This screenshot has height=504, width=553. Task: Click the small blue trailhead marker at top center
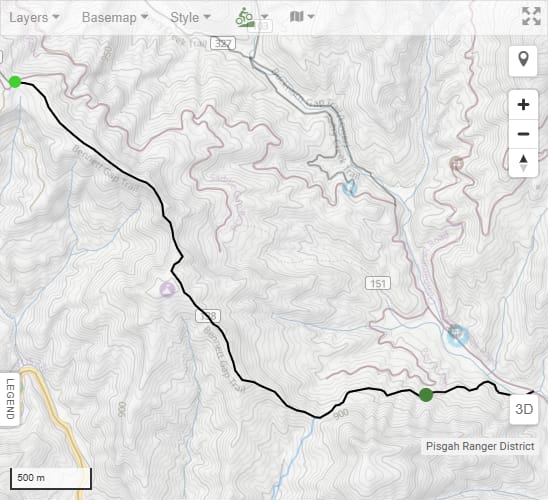[350, 187]
